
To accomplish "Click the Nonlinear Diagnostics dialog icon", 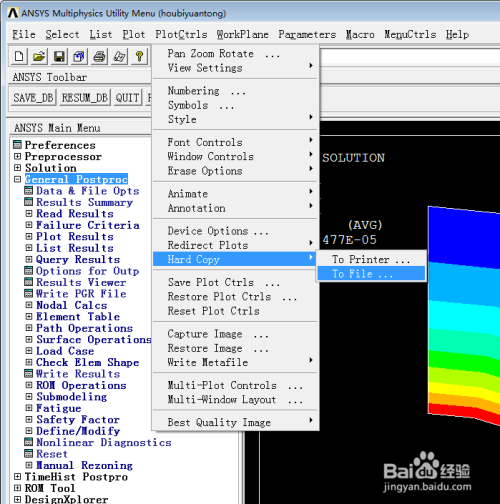I will pyautogui.click(x=29, y=442).
